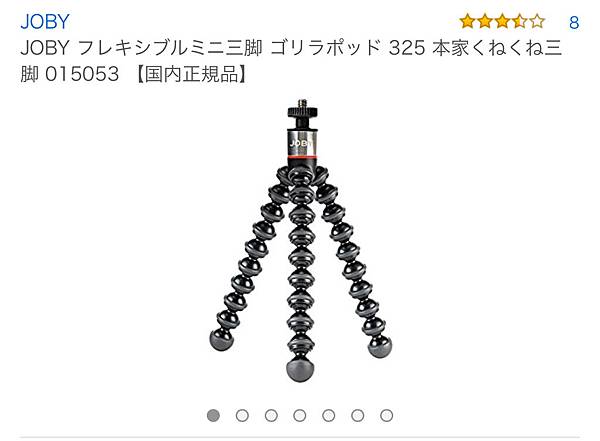Click the center leg's rubber foot
Image resolution: width=600 pixels, height=441 pixels.
pos(301,370)
